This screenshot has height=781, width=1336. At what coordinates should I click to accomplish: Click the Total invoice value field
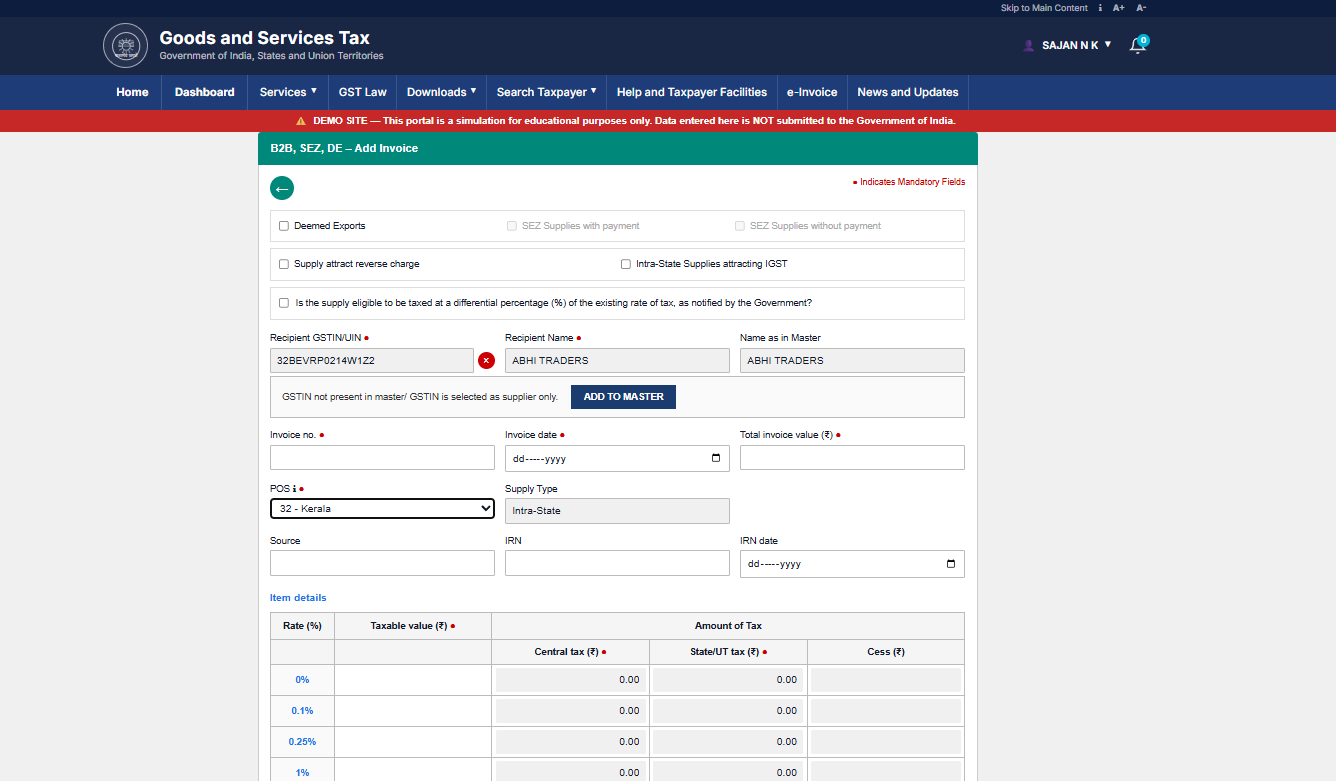click(x=852, y=458)
